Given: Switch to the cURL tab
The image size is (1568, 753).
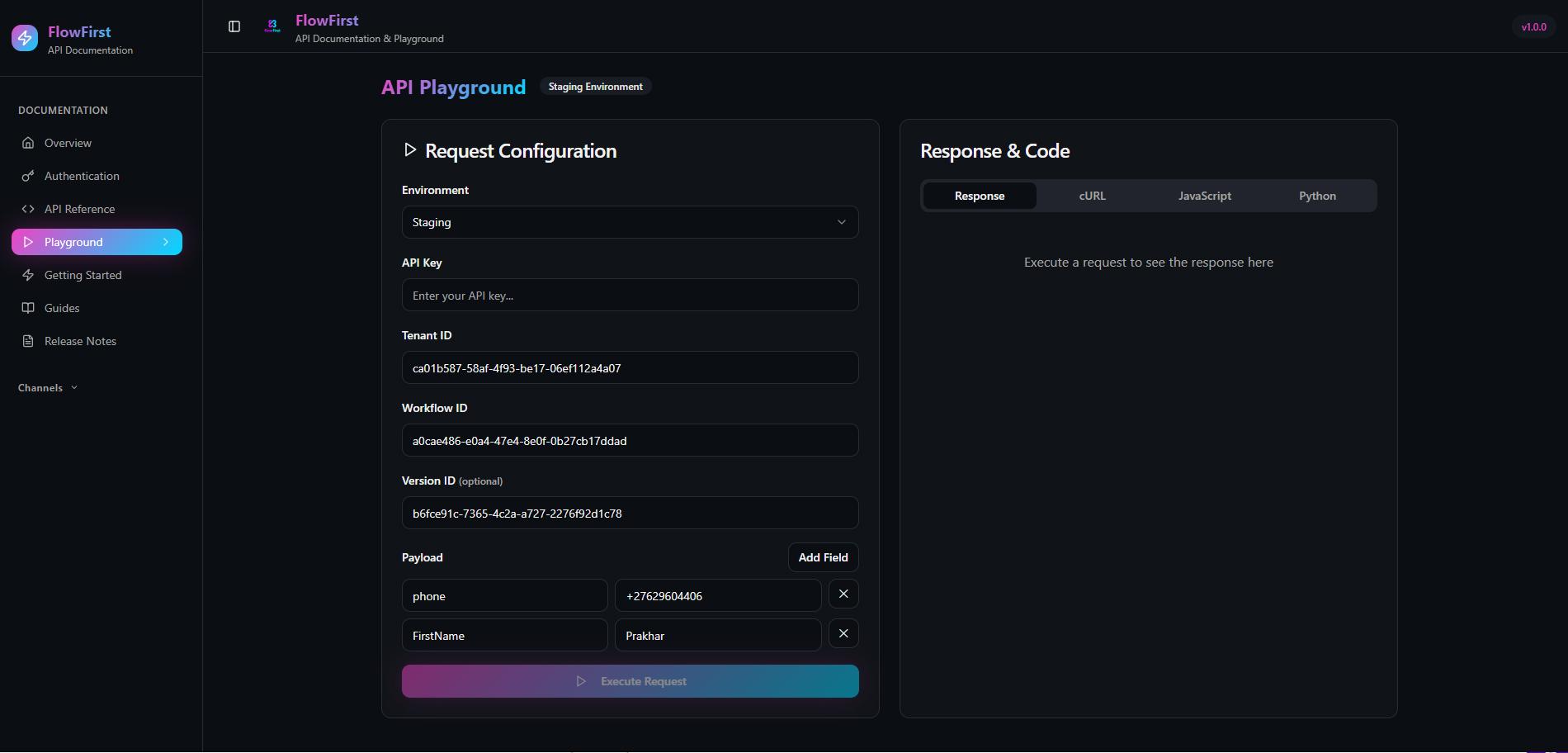Looking at the screenshot, I should click(1091, 196).
